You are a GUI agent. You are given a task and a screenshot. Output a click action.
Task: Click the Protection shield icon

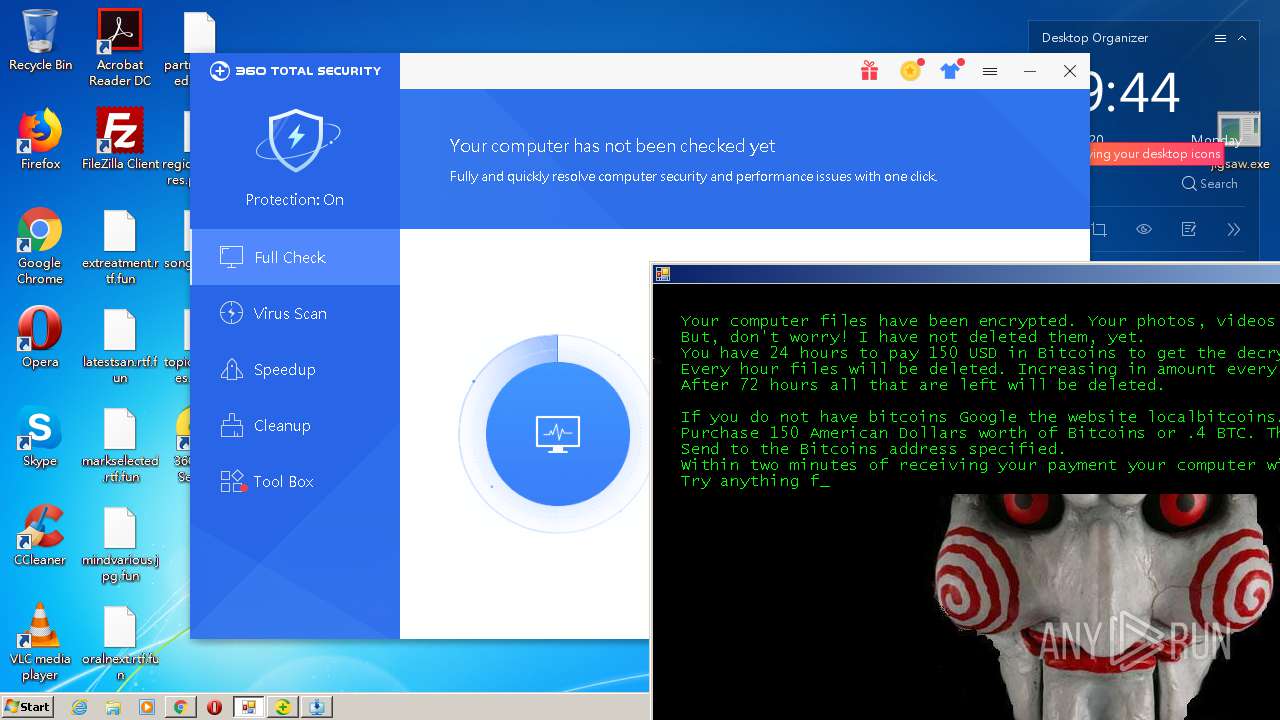(296, 140)
